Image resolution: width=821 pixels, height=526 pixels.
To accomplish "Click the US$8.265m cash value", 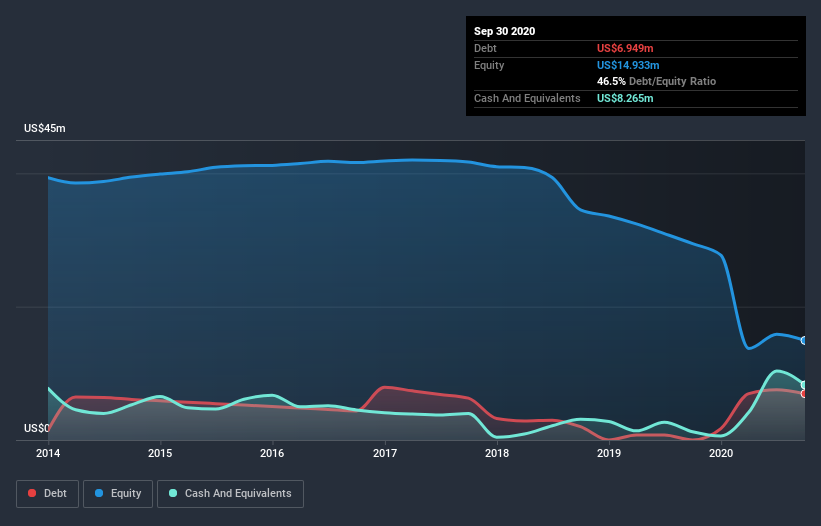I will point(625,98).
